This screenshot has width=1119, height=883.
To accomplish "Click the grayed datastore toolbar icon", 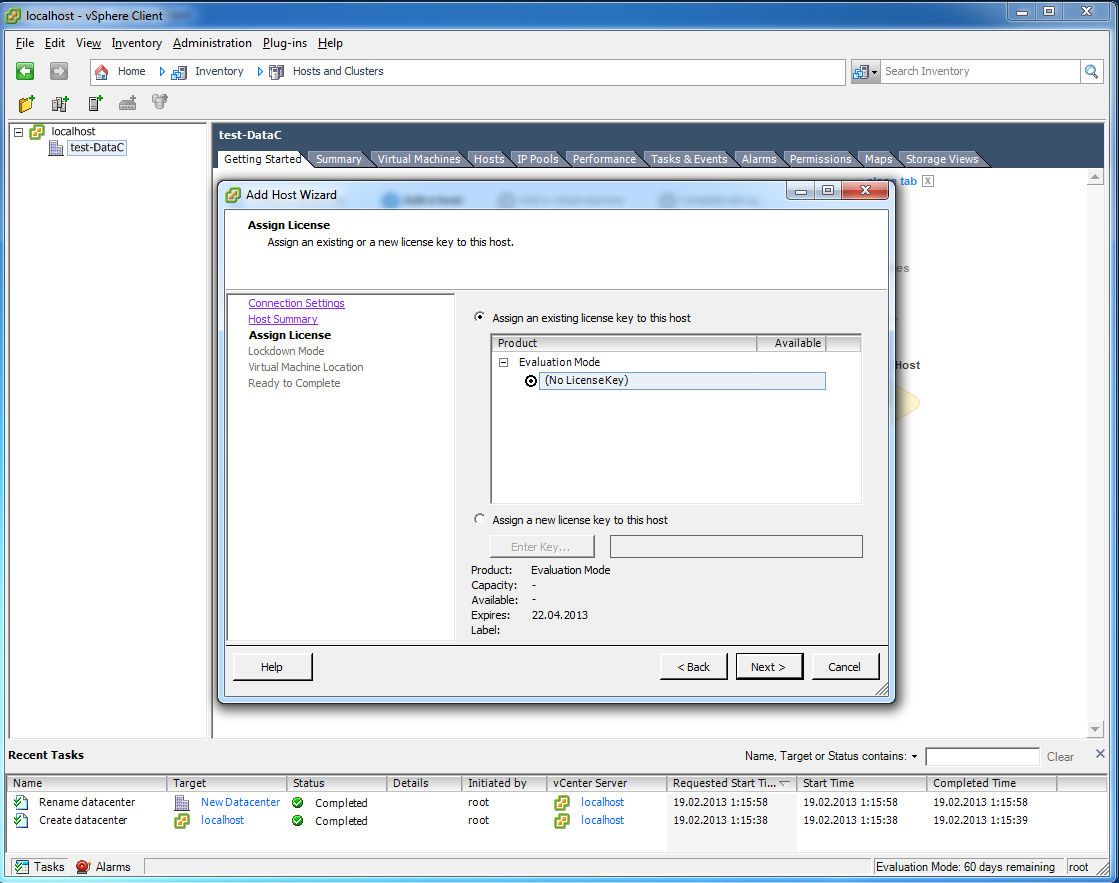I will (x=160, y=102).
